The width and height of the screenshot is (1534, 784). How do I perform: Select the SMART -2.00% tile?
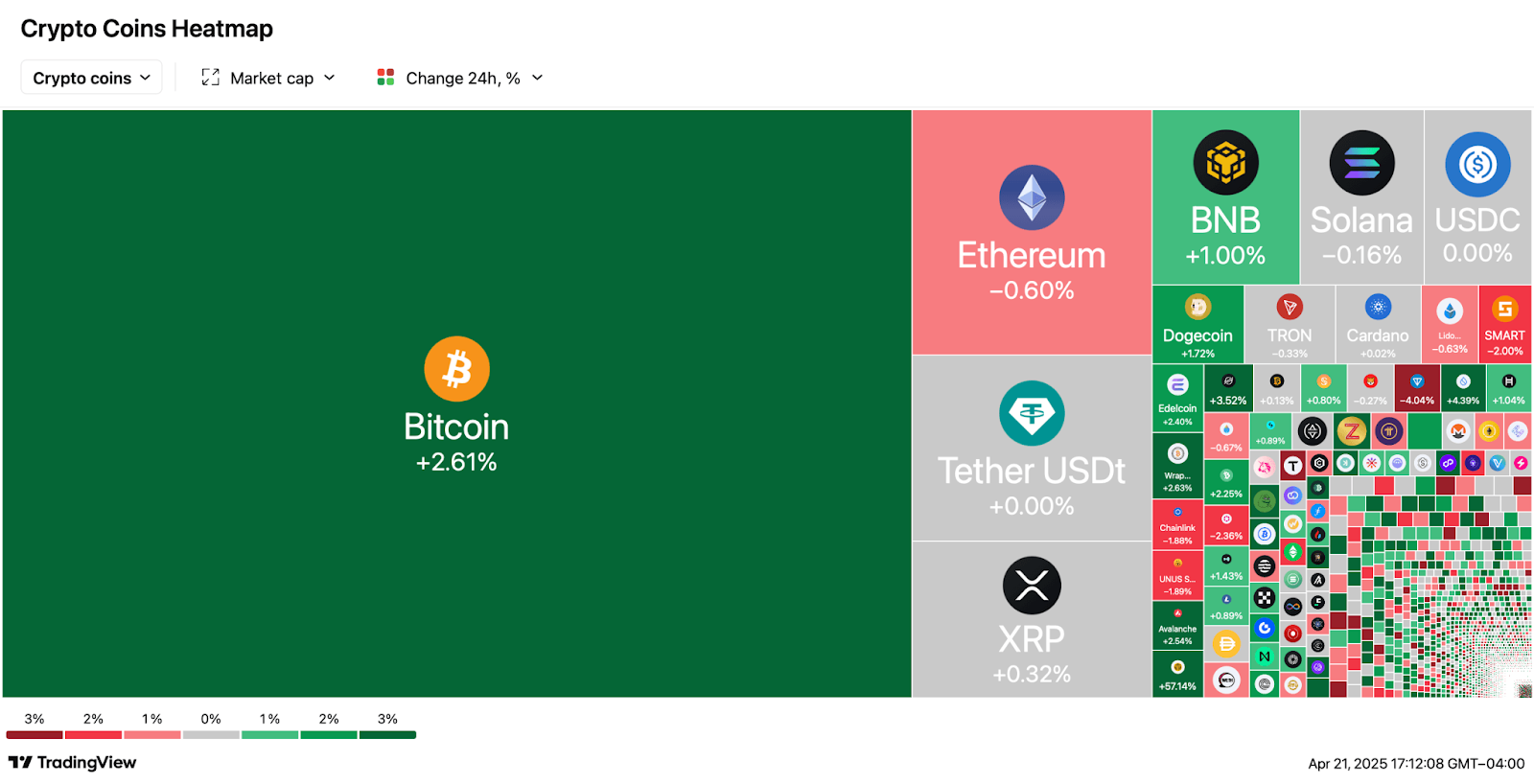1504,324
